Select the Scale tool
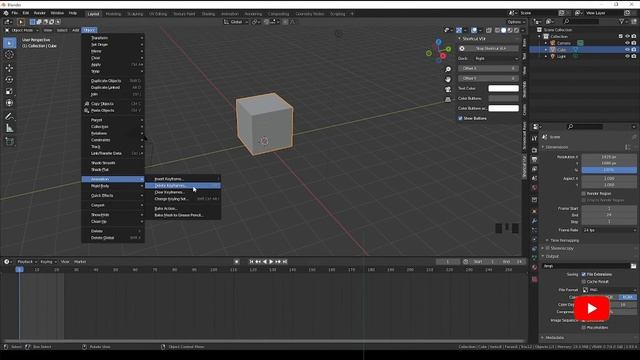The height and width of the screenshot is (360, 640). point(9,91)
